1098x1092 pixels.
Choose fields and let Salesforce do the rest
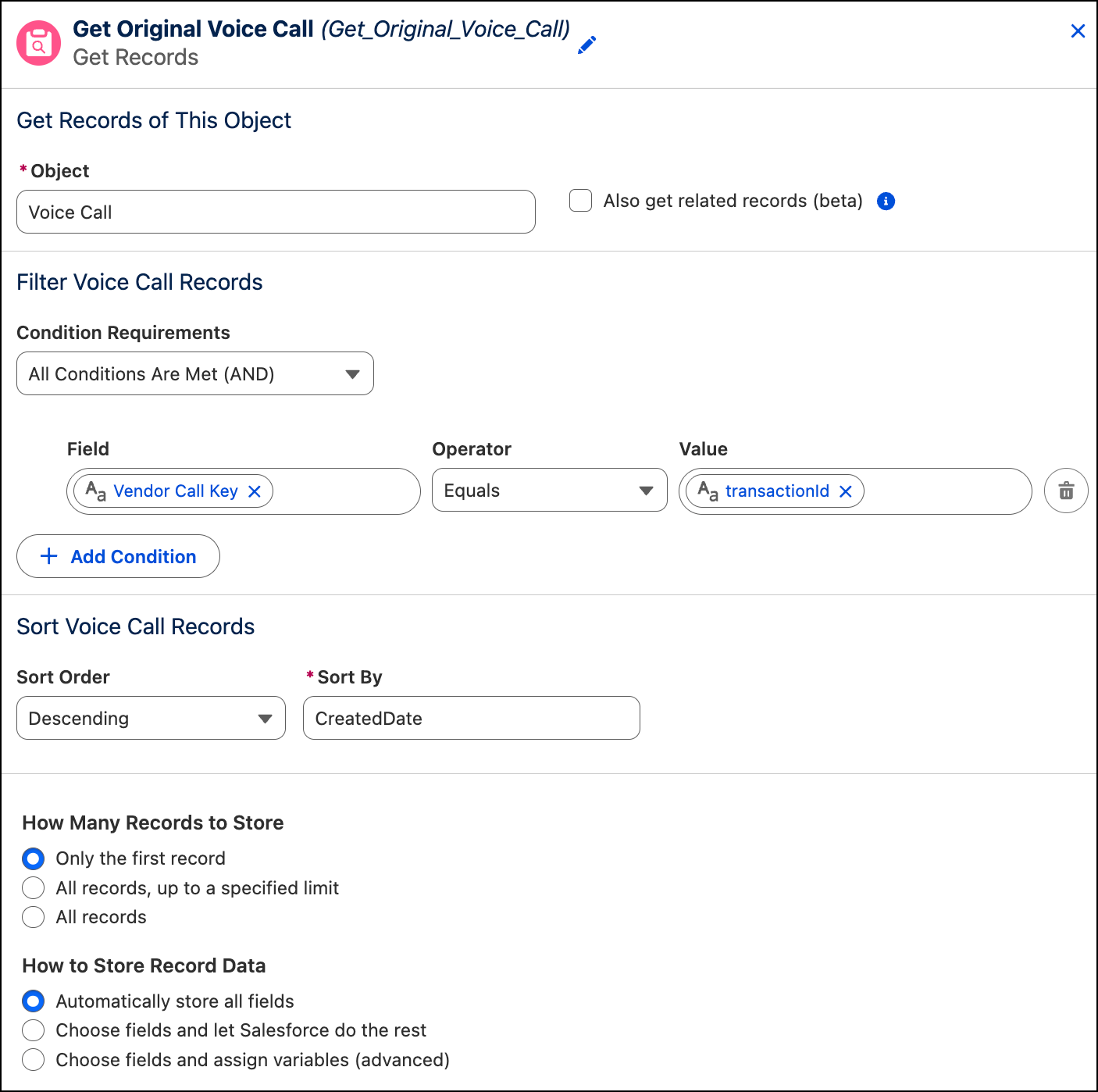34,1030
